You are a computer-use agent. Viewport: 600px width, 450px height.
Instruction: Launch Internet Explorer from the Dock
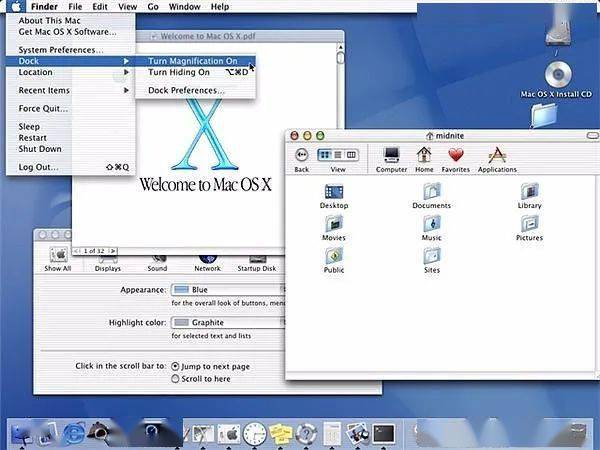pos(73,434)
